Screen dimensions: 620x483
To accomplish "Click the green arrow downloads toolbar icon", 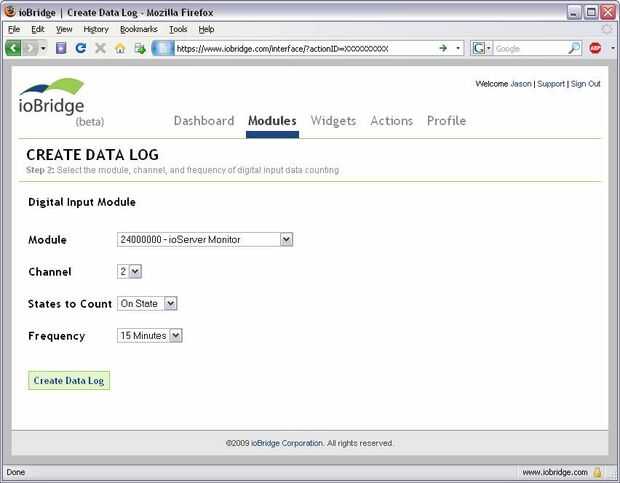I will [140, 49].
